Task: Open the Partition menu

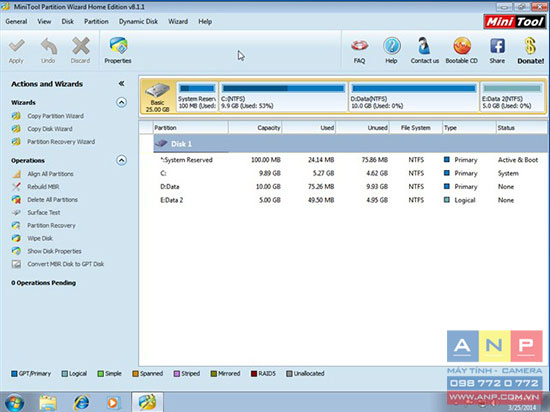Action: (96, 21)
